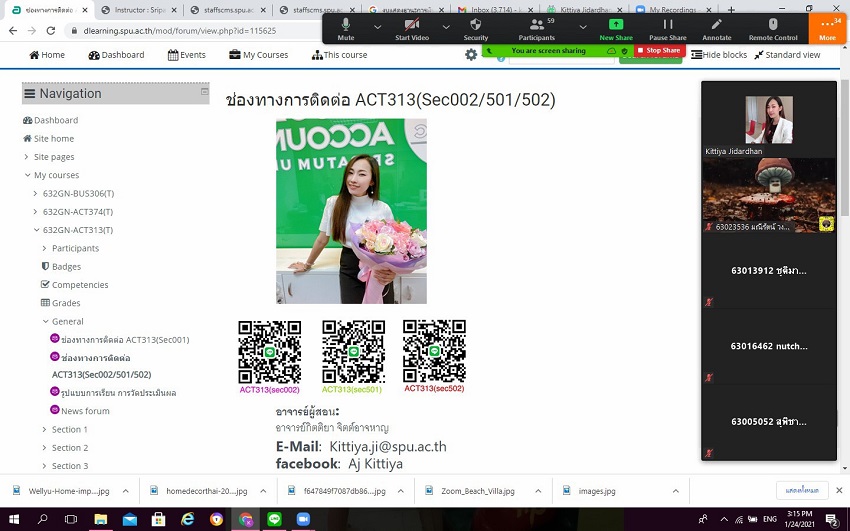Viewport: 850px width, 531px height.
Task: Open Events in top menu
Action: pyautogui.click(x=187, y=55)
